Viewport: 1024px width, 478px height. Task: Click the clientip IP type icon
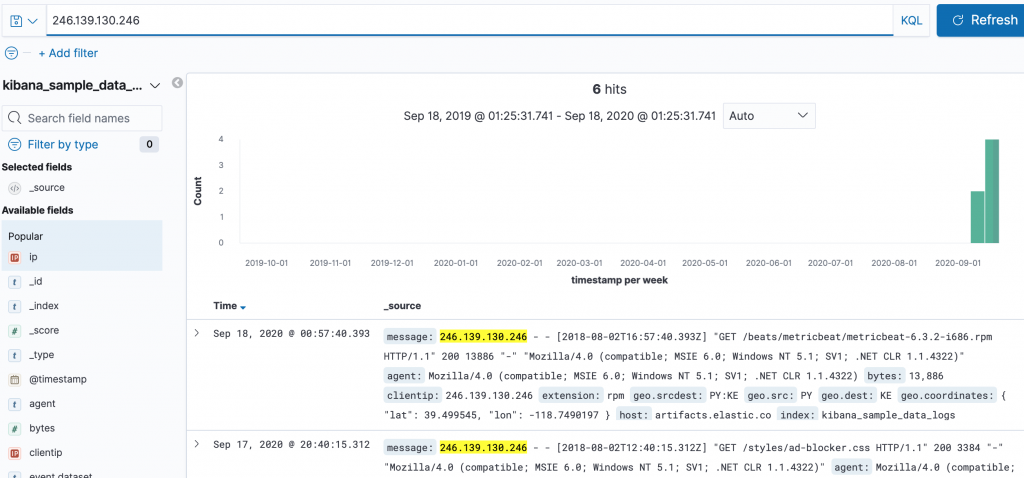click(x=14, y=453)
